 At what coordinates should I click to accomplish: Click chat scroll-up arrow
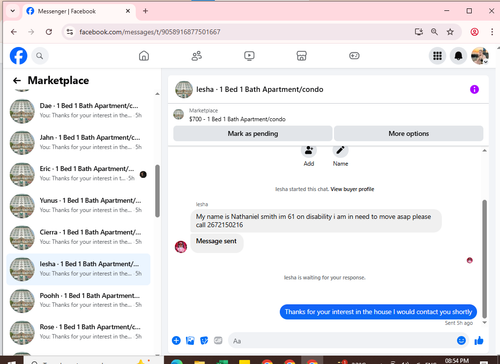tap(484, 151)
